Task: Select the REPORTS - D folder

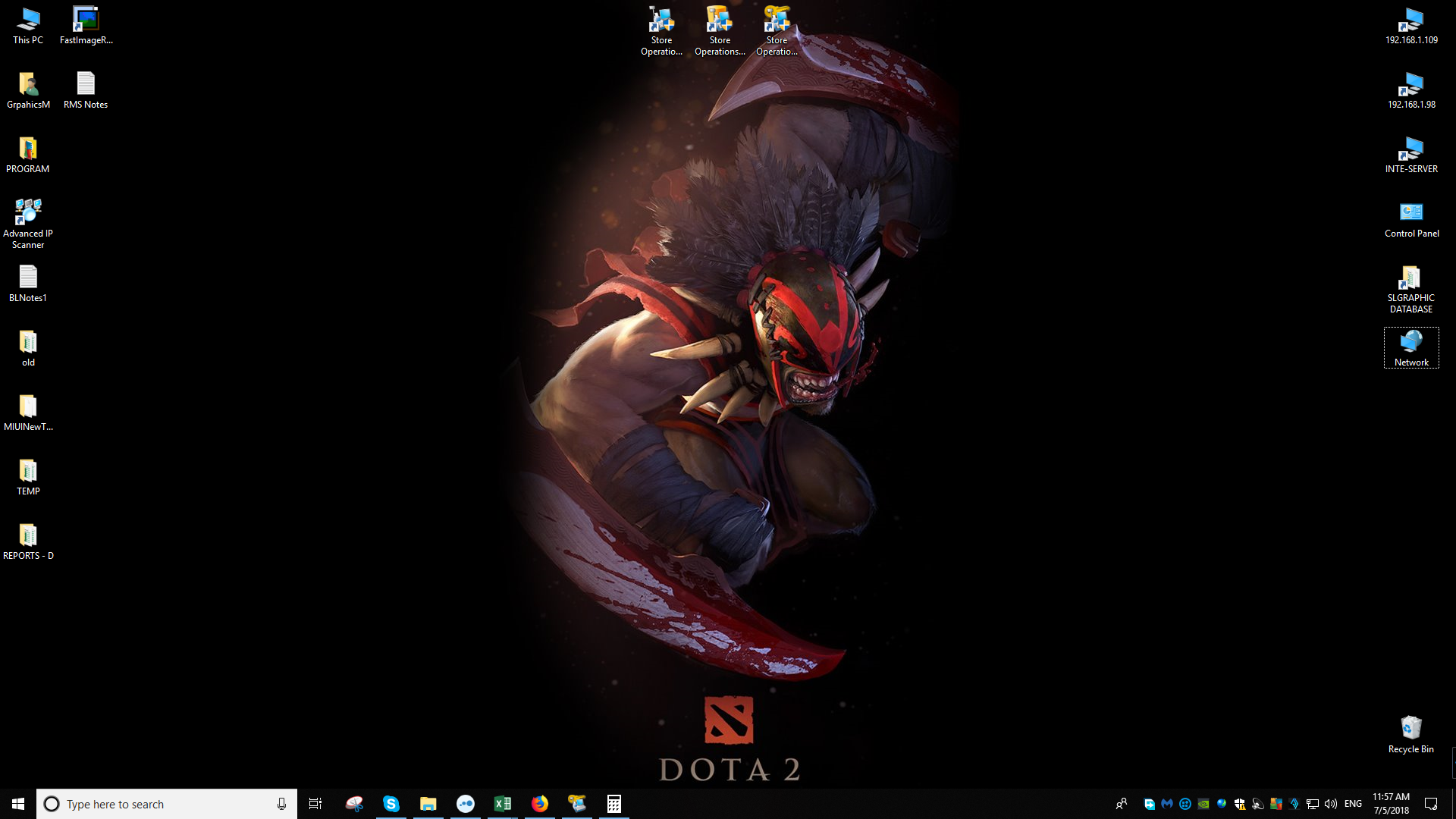Action: pos(28,541)
